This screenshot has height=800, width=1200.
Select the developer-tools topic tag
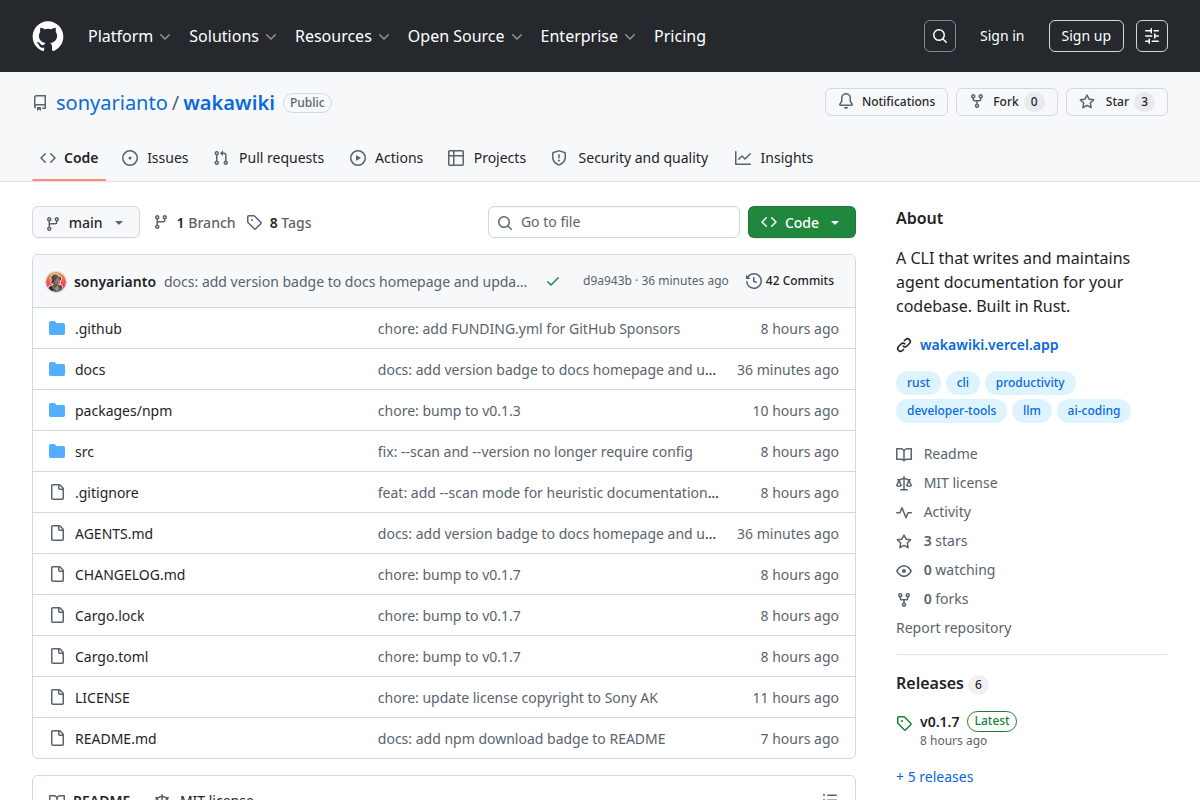(952, 411)
